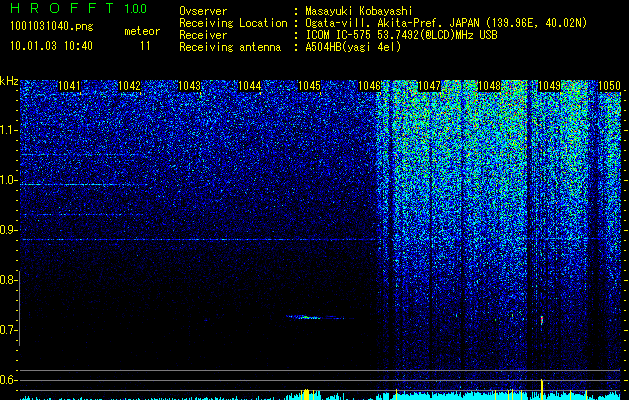Click the 1042 time marker
Image resolution: width=629 pixels, height=400 pixels.
[130, 86]
